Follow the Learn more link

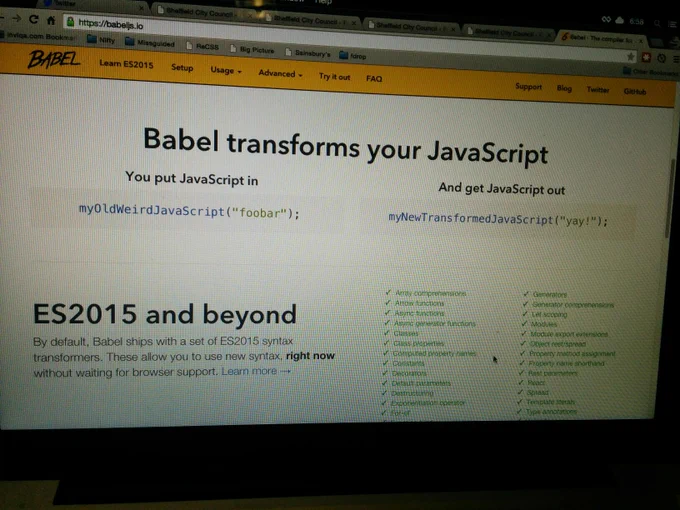point(256,371)
